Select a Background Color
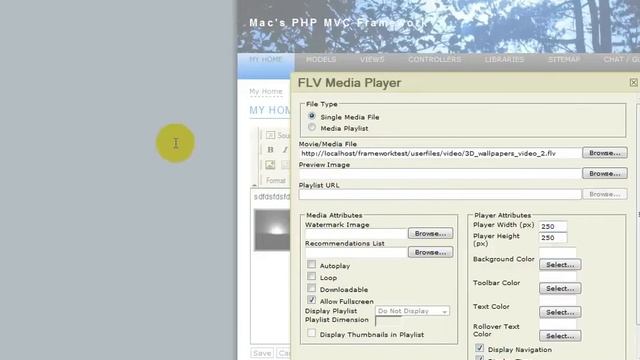 click(x=560, y=265)
